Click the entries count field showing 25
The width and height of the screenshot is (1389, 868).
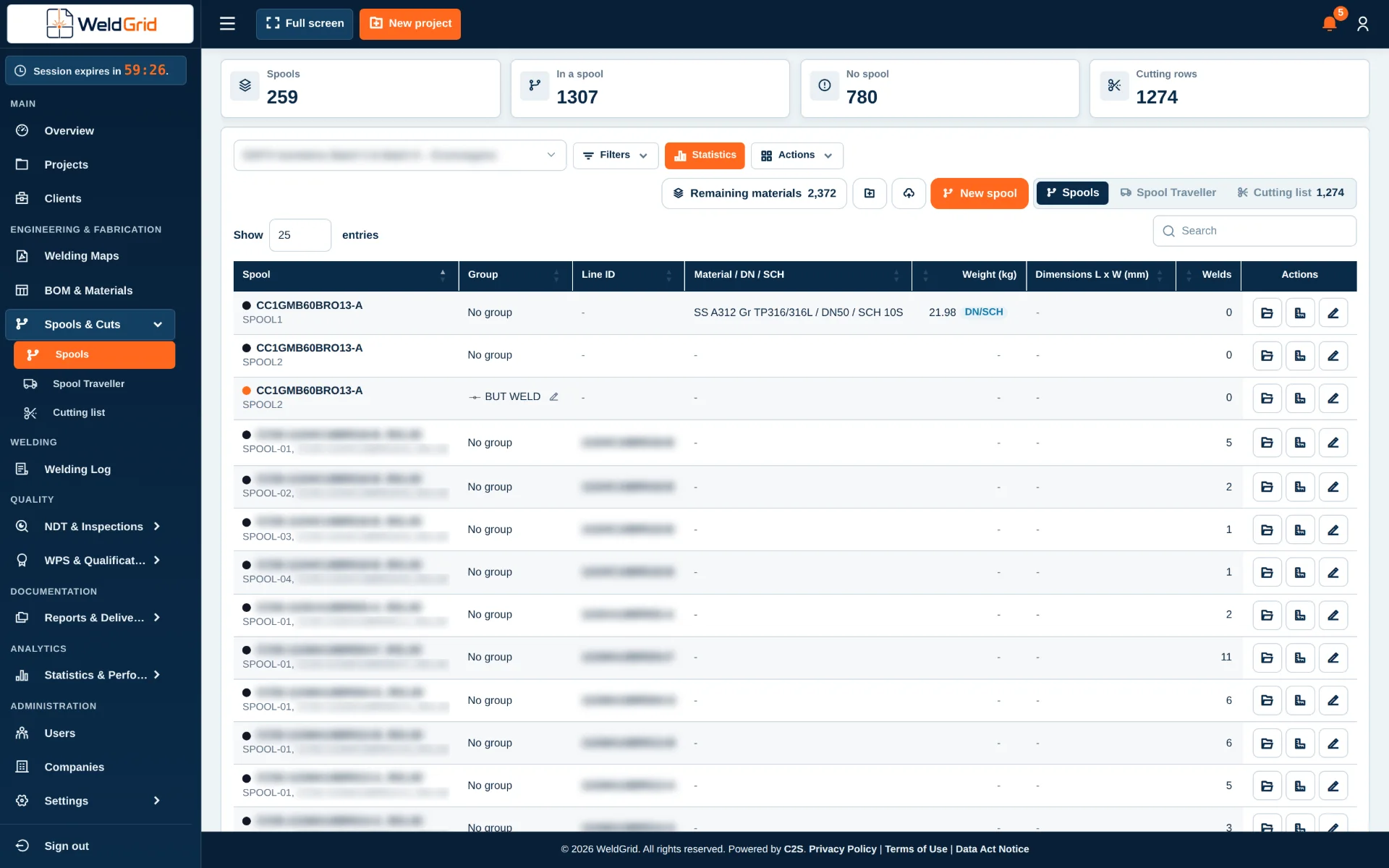pos(300,236)
